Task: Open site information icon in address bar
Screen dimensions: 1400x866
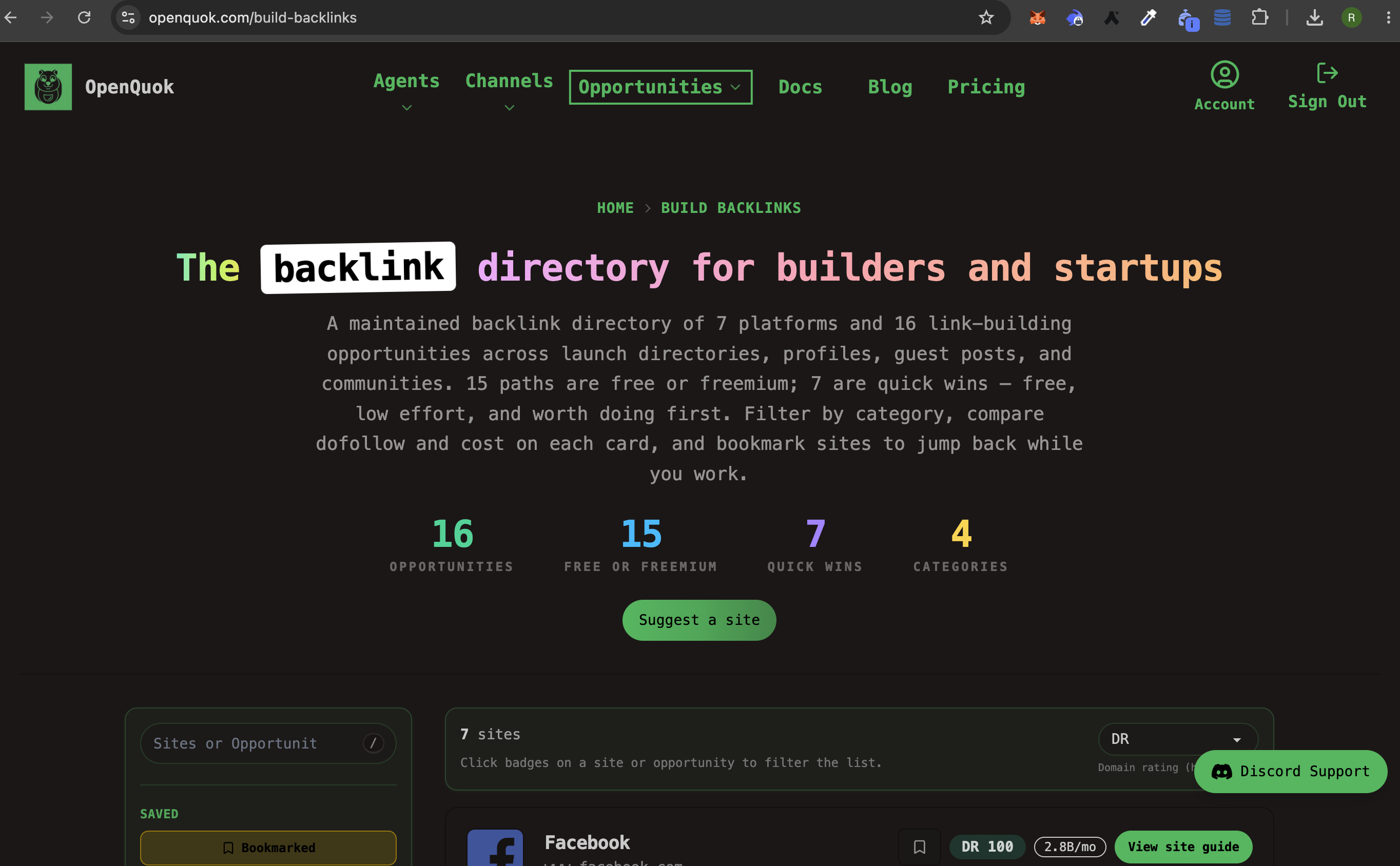Action: pyautogui.click(x=128, y=18)
